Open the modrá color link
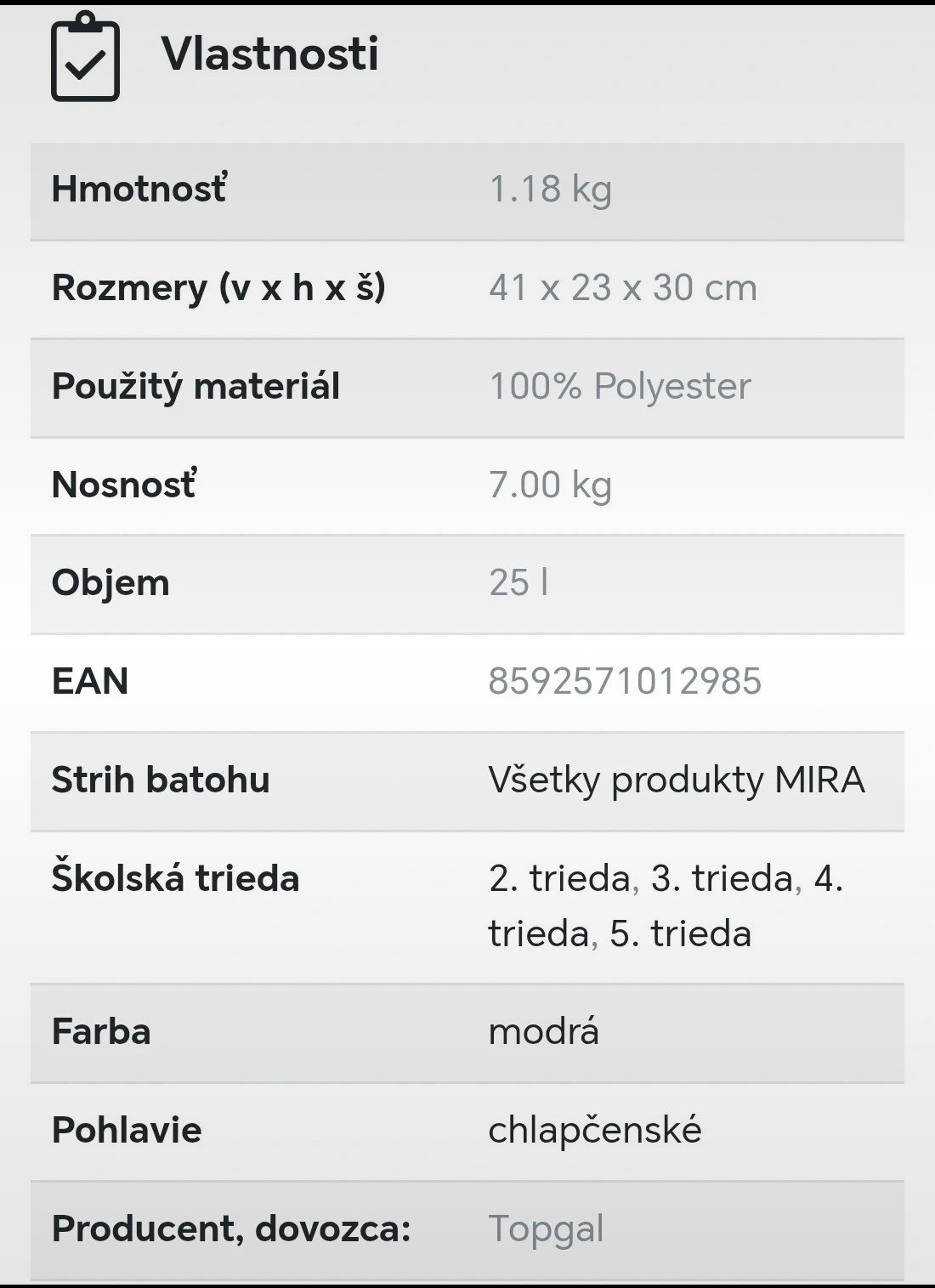The width and height of the screenshot is (935, 1288). (x=544, y=1031)
